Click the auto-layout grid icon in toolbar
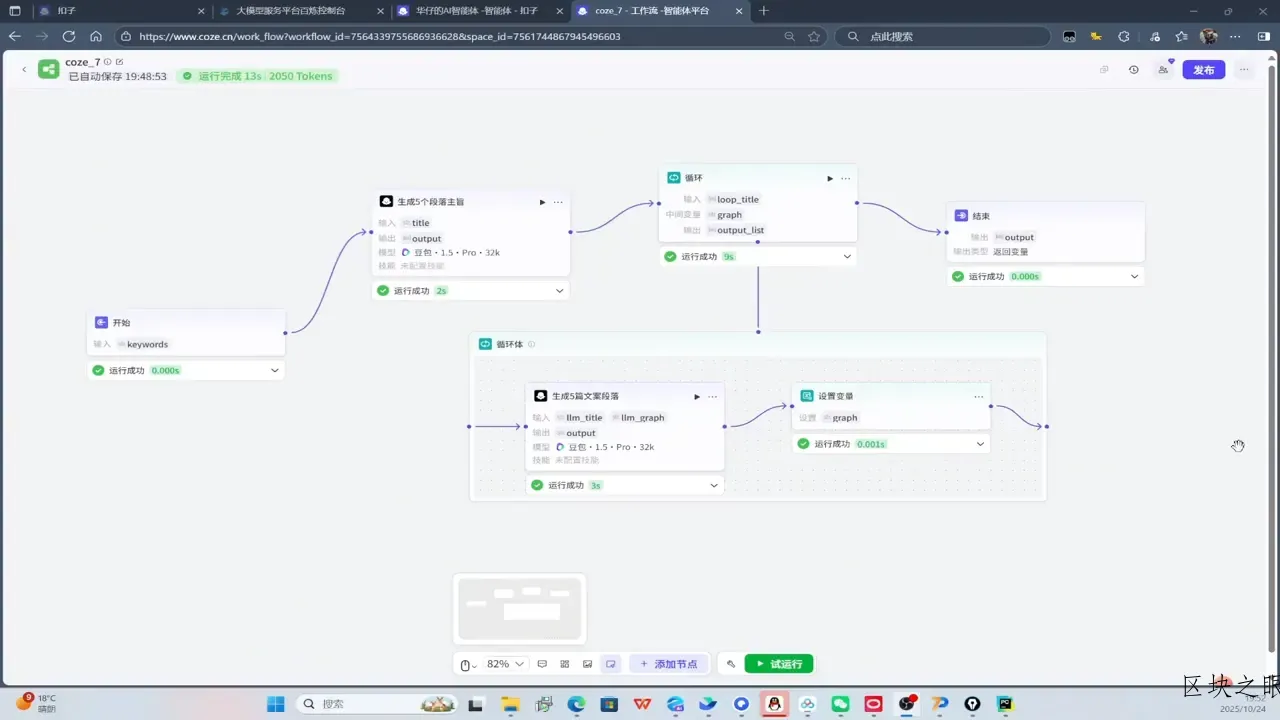Image resolution: width=1280 pixels, height=720 pixels. [x=565, y=664]
